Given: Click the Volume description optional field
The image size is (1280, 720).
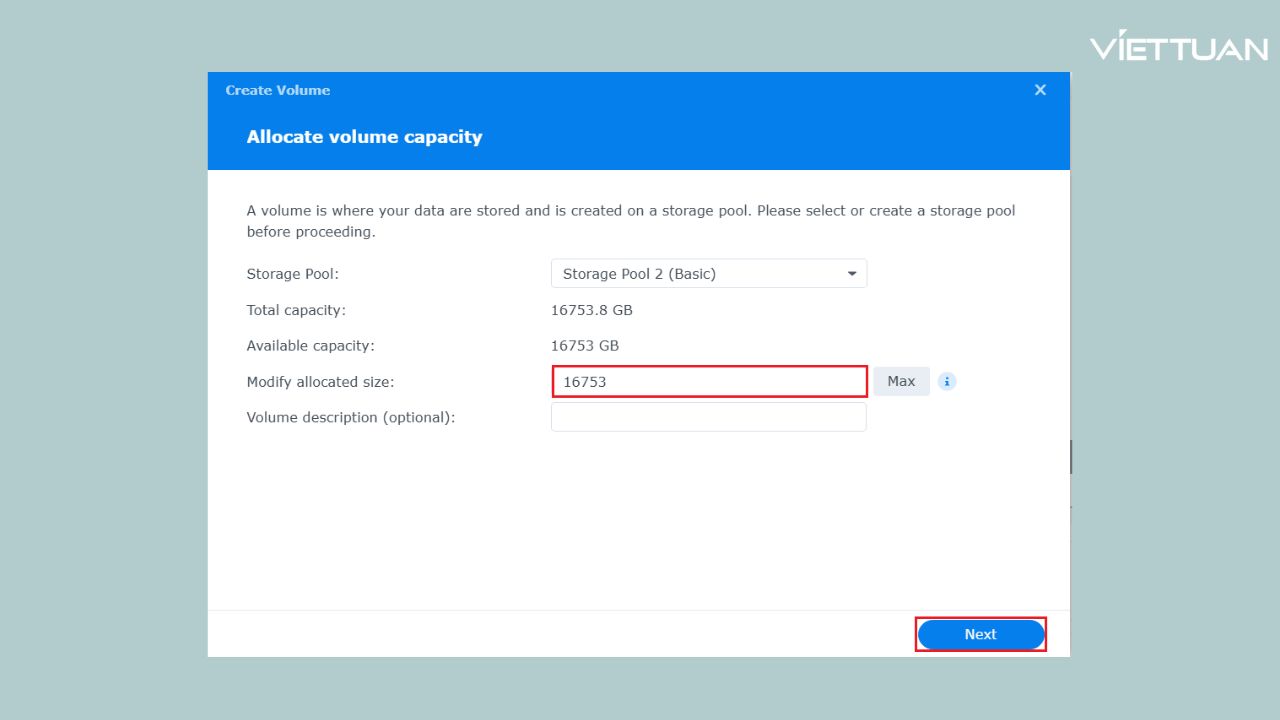Looking at the screenshot, I should pyautogui.click(x=709, y=417).
